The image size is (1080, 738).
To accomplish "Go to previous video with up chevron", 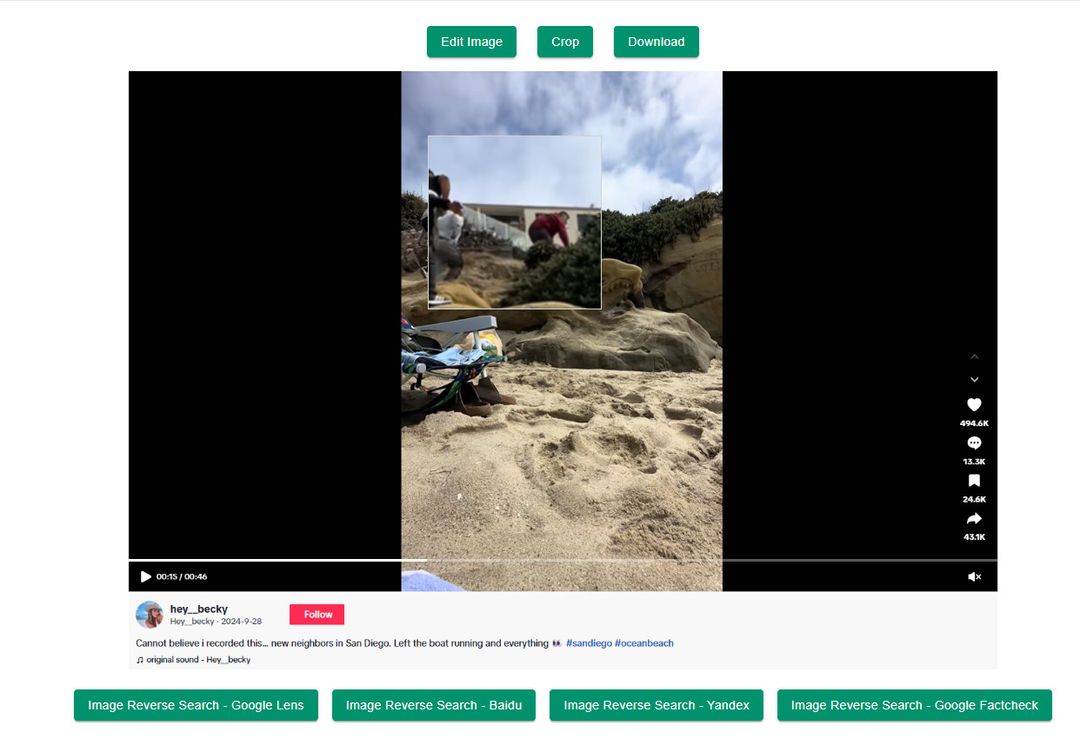I will click(974, 357).
